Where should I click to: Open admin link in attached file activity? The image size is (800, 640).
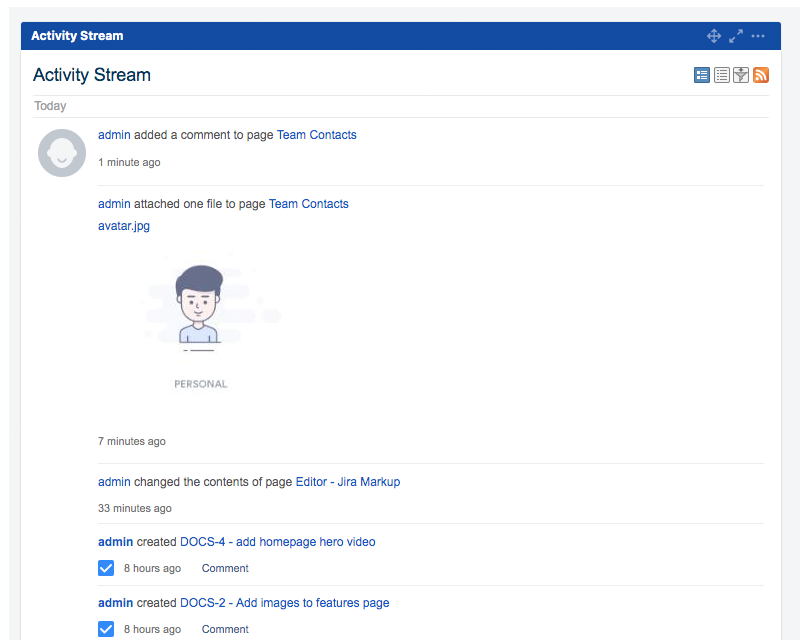pyautogui.click(x=114, y=204)
